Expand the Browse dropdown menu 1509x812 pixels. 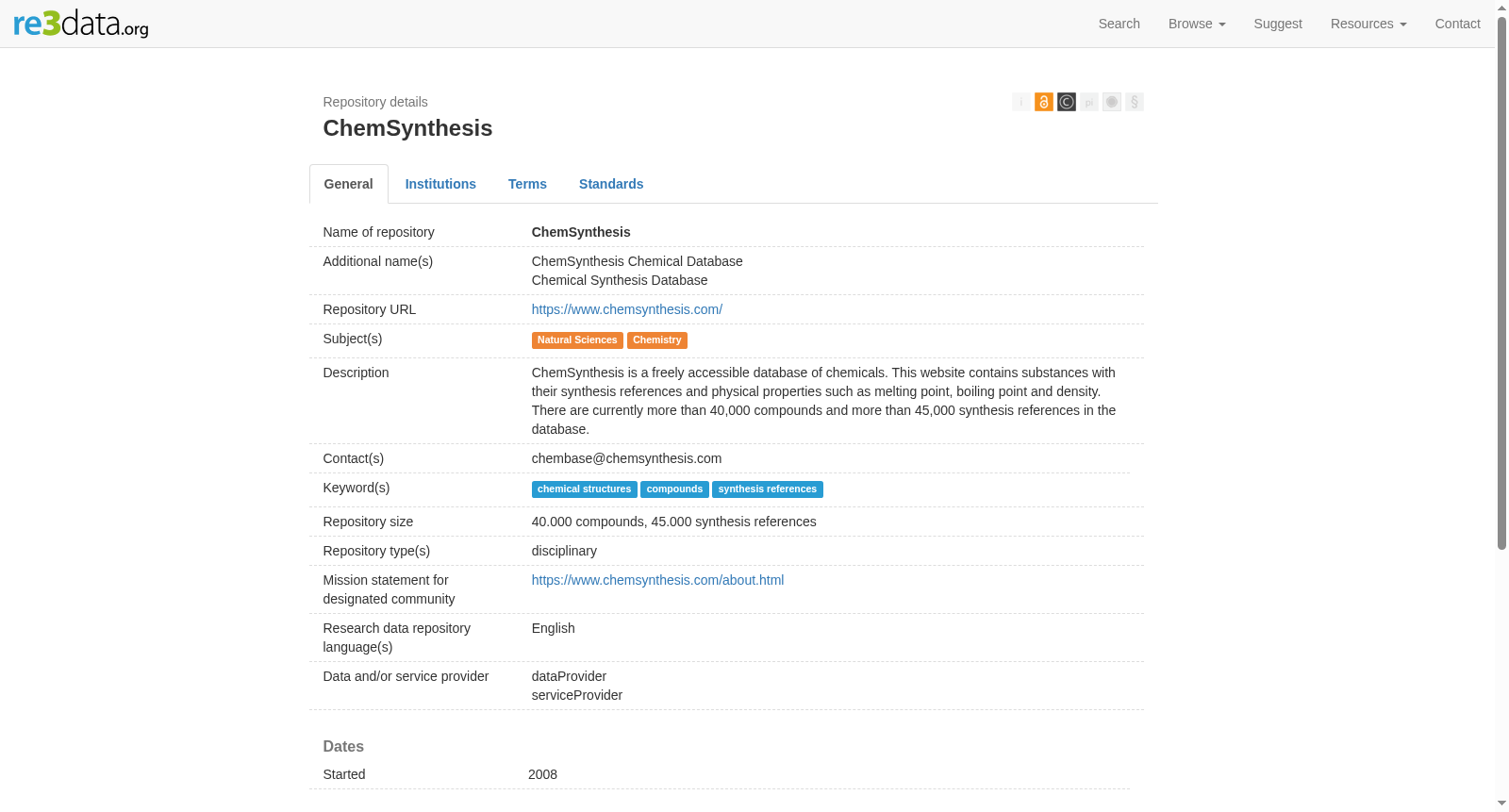pos(1197,24)
